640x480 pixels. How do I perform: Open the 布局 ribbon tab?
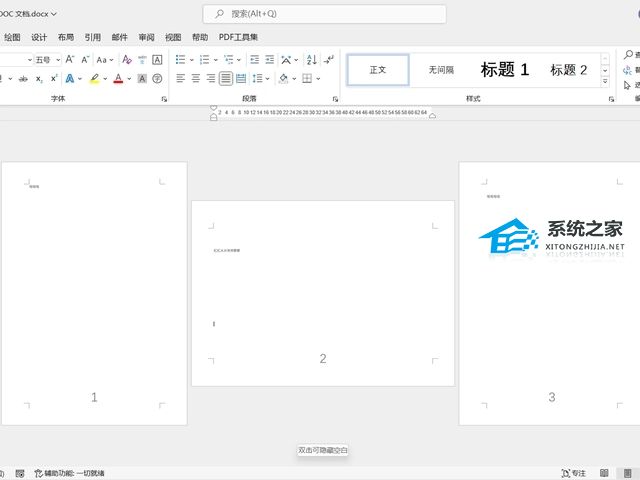click(x=66, y=37)
